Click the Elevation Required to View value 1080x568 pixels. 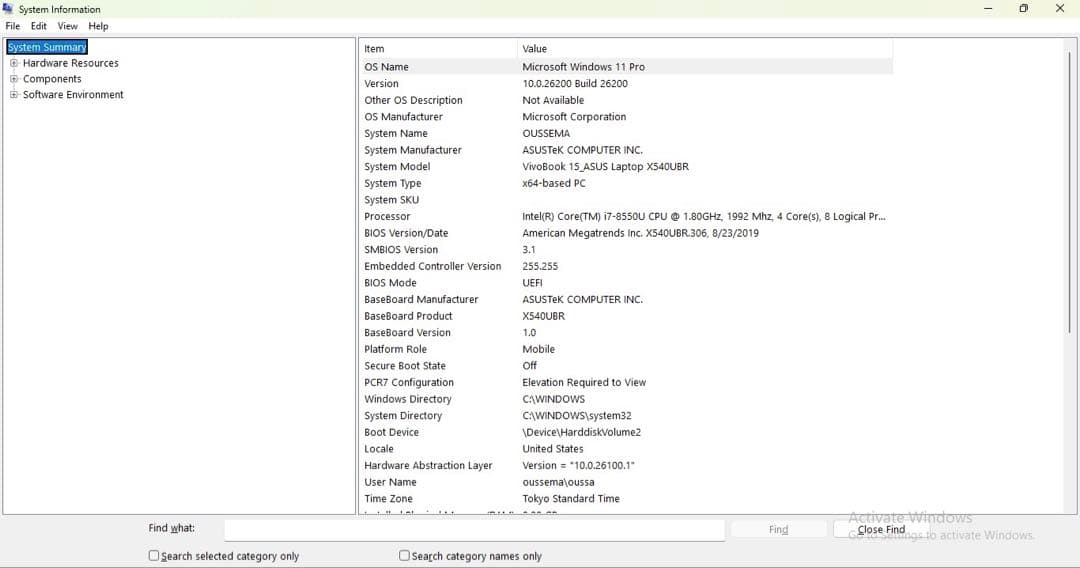(x=583, y=382)
